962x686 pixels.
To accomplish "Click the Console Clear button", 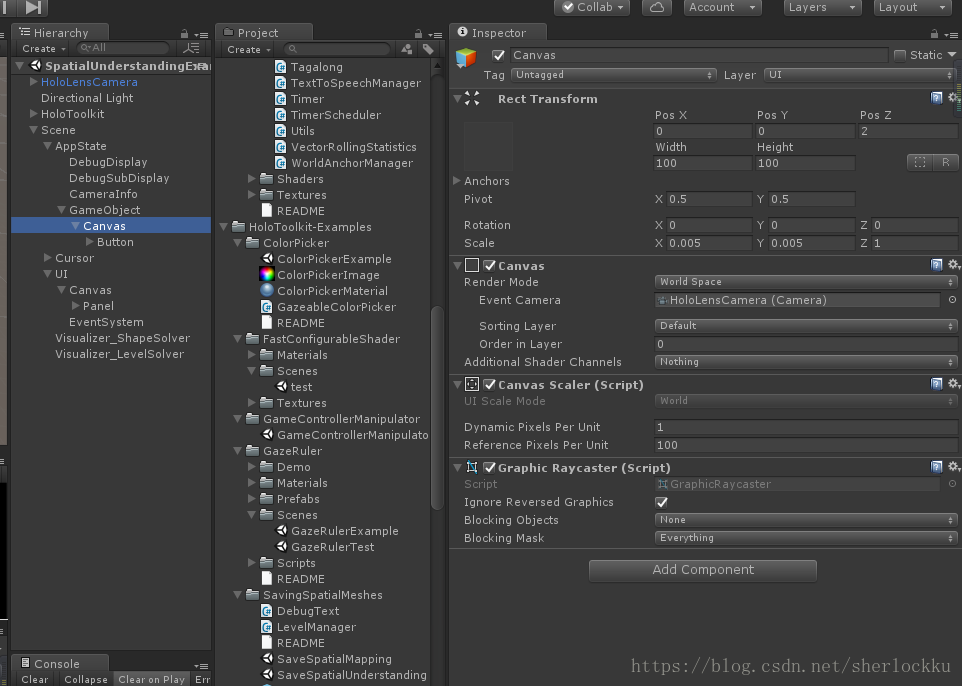I will [x=34, y=679].
